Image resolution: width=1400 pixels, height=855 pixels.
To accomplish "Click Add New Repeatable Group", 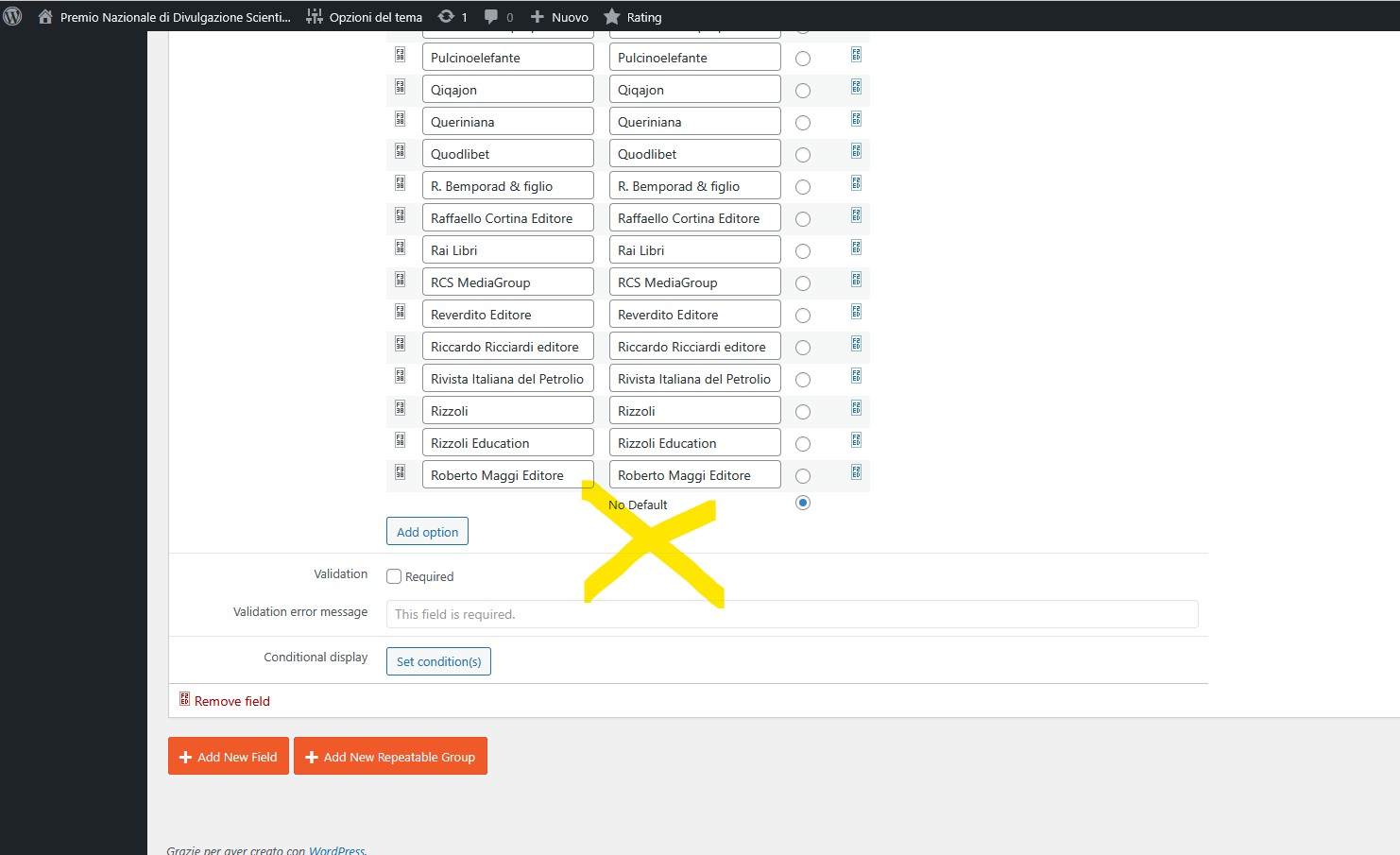I will 390,757.
